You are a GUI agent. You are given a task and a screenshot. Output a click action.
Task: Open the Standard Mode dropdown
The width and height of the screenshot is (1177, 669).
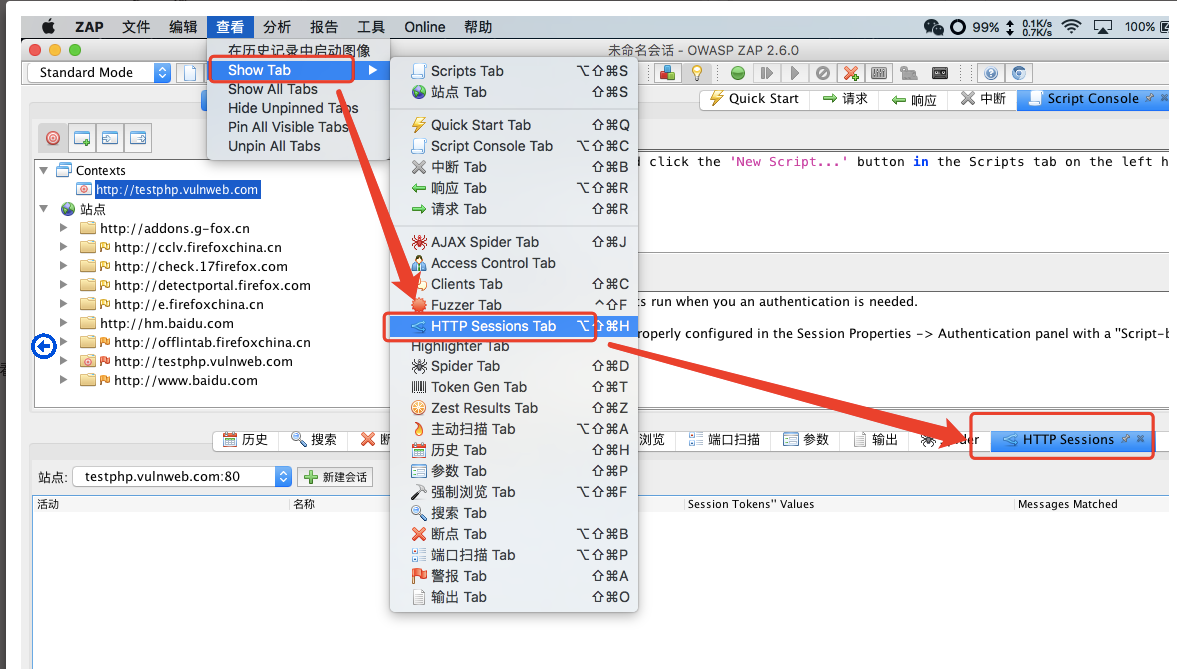pos(100,72)
